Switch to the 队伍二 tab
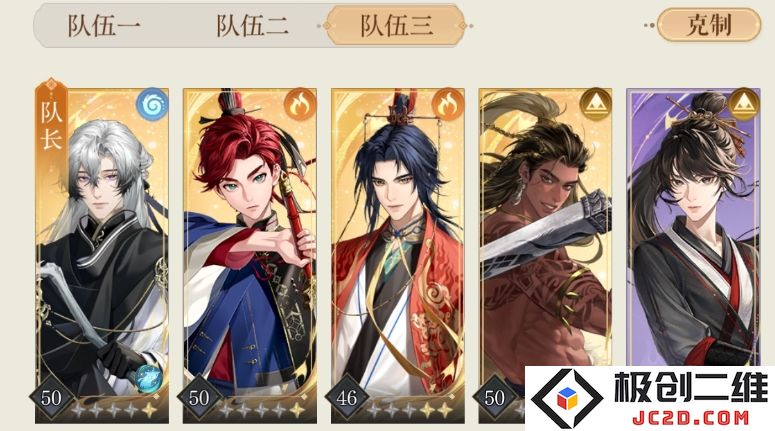This screenshot has width=775, height=431. [253, 26]
